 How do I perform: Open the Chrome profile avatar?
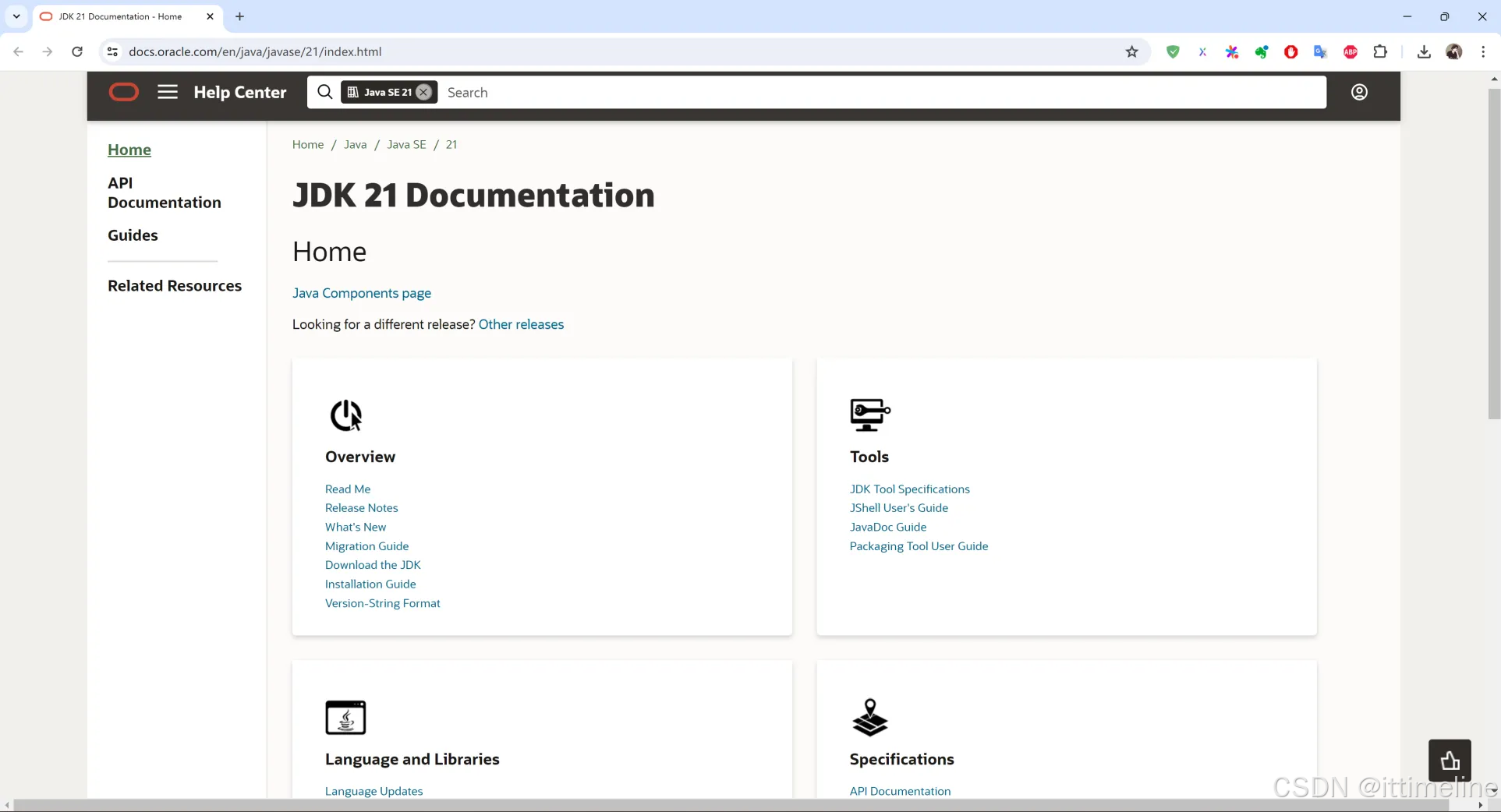[x=1454, y=51]
